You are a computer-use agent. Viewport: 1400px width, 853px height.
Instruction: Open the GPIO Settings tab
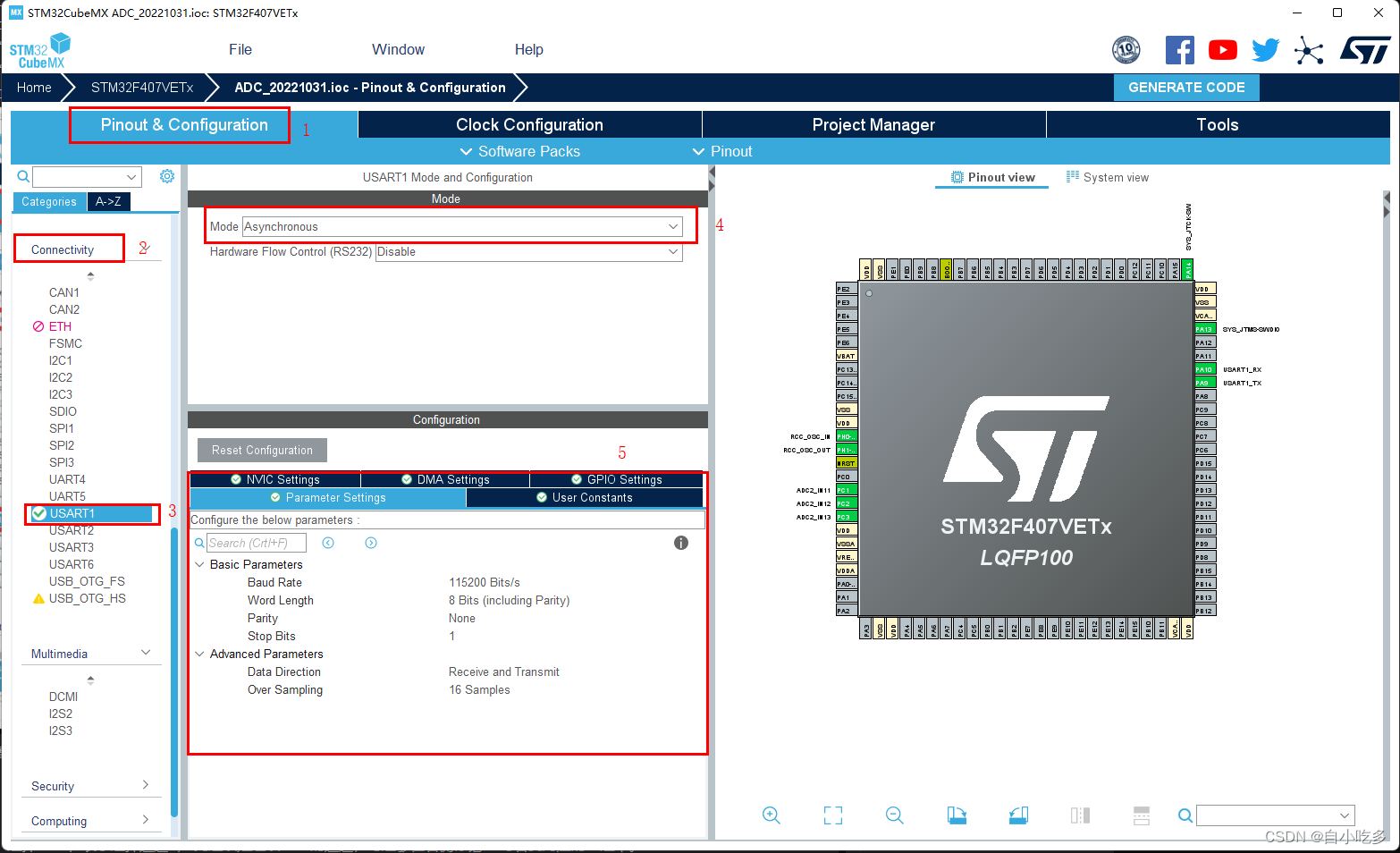(x=617, y=479)
